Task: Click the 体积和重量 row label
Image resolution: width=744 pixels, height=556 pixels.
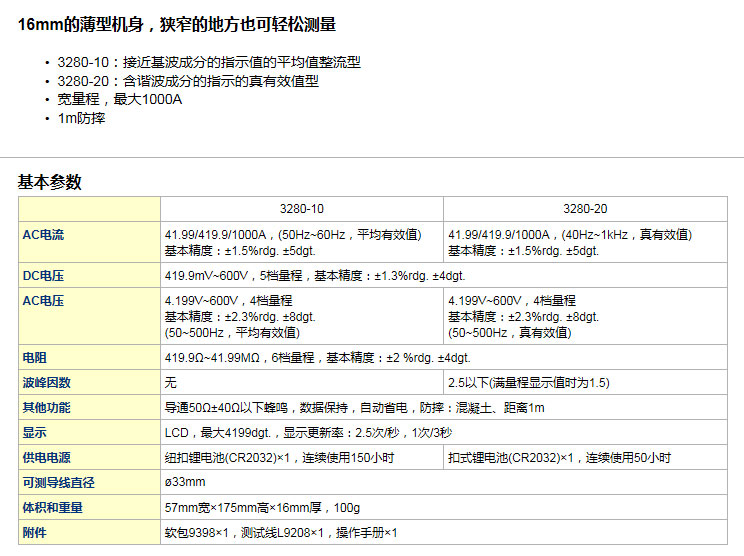Action: coord(53,508)
